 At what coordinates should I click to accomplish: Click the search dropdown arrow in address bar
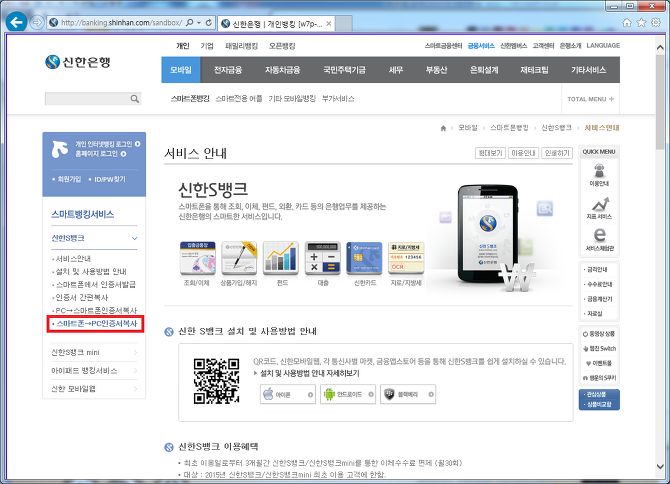point(199,23)
